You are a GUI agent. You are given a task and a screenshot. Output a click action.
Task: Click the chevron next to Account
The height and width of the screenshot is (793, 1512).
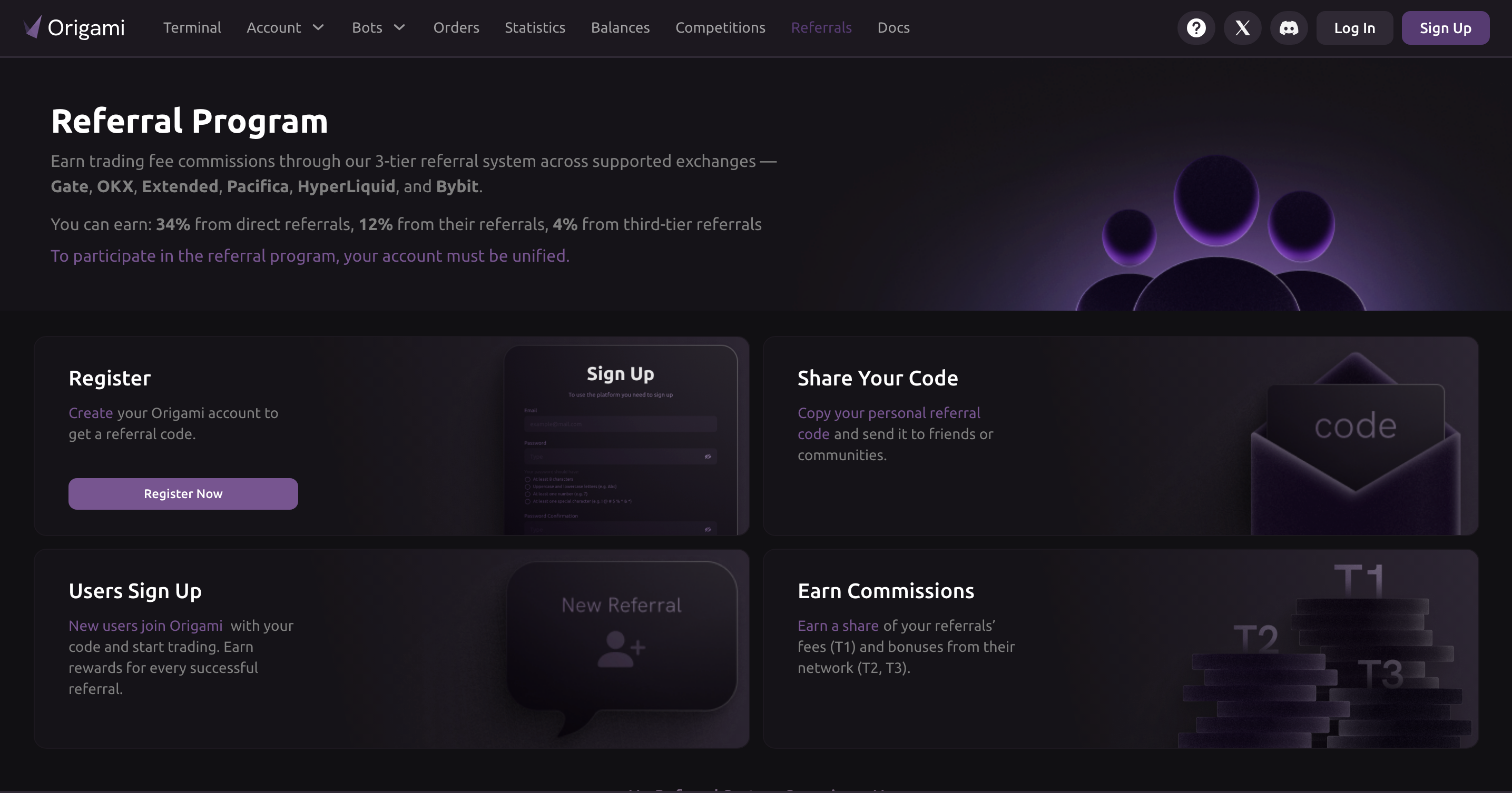point(318,27)
